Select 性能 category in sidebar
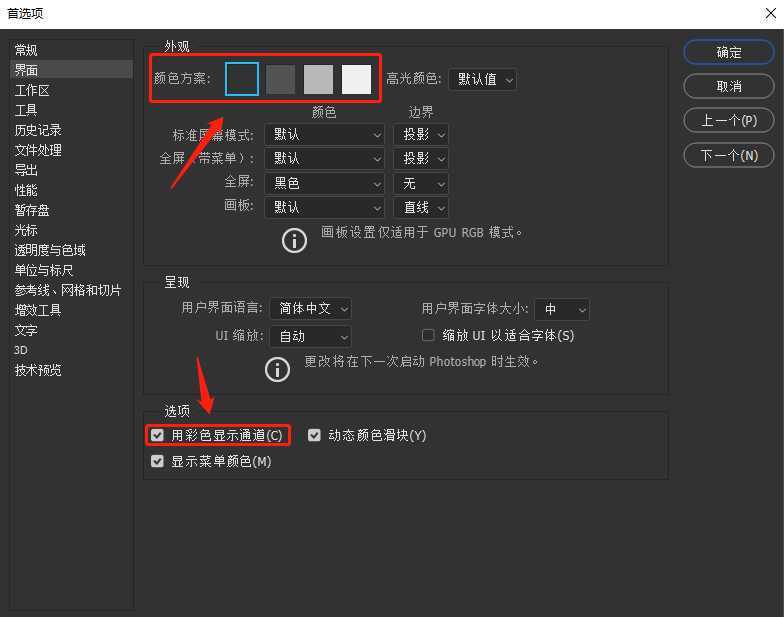The height and width of the screenshot is (617, 784). pyautogui.click(x=71, y=190)
